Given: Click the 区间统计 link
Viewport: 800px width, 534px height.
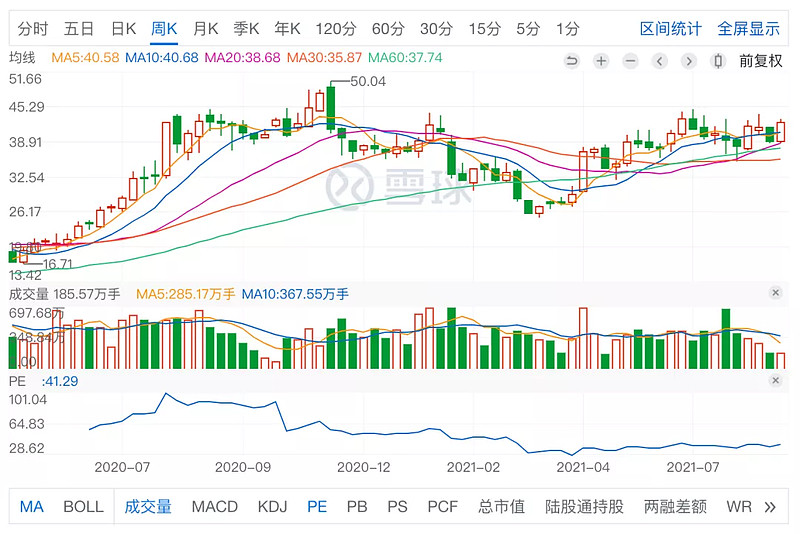Looking at the screenshot, I should [671, 28].
